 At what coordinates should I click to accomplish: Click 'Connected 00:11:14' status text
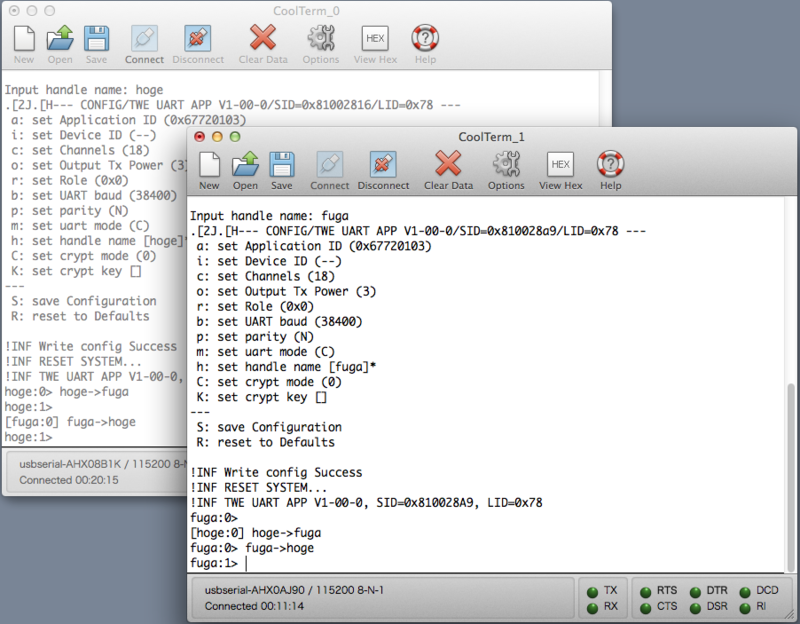coord(254,606)
